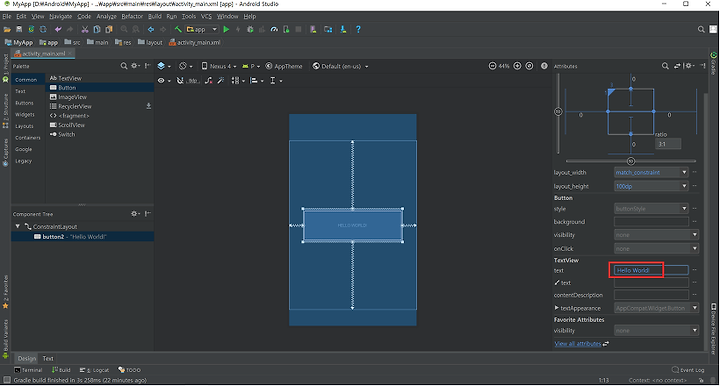Open the TODO tool window
Screen dimensions: 720x386
[x=129, y=370]
